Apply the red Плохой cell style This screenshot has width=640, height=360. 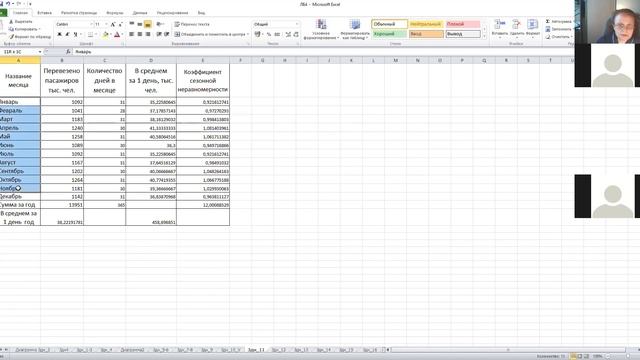463,24
